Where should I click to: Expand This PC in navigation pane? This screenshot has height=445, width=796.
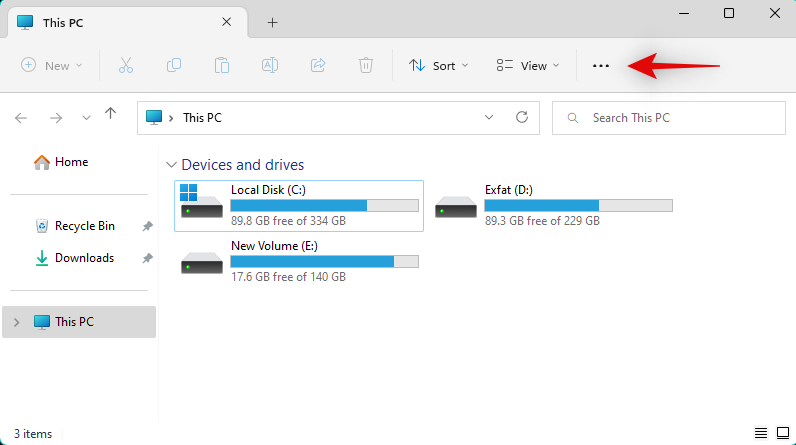(16, 322)
